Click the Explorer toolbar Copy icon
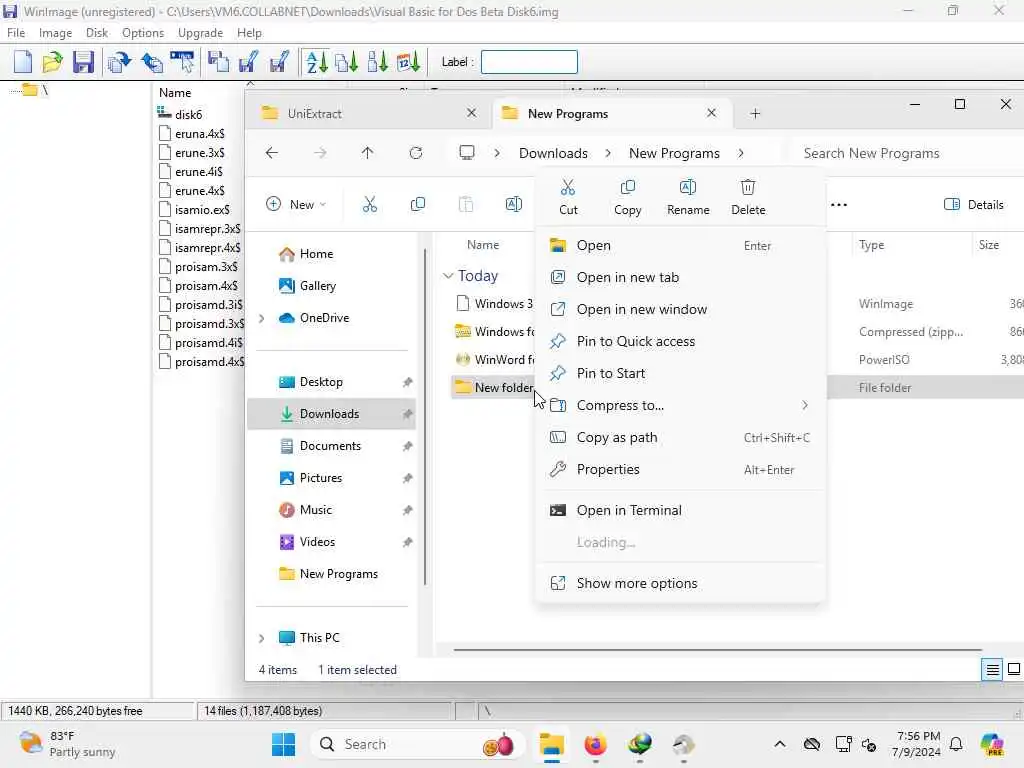The width and height of the screenshot is (1024, 768). [x=418, y=204]
